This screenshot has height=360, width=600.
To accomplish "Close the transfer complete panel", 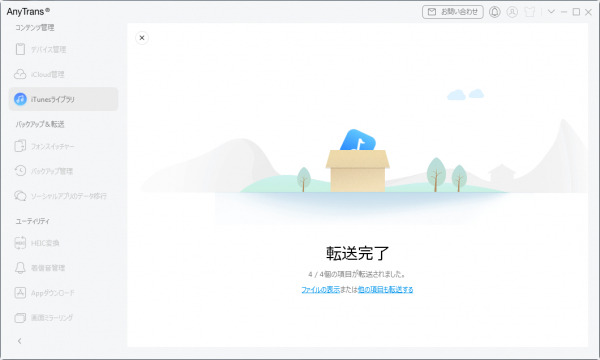I will click(x=142, y=38).
